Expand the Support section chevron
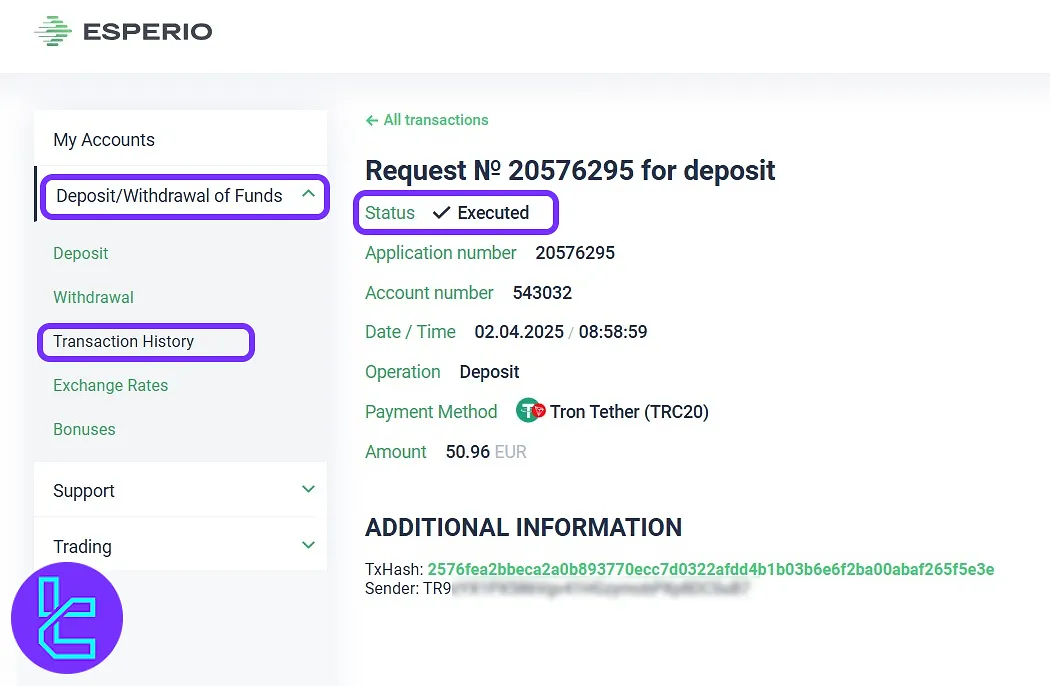The width and height of the screenshot is (1050, 686). pos(308,489)
